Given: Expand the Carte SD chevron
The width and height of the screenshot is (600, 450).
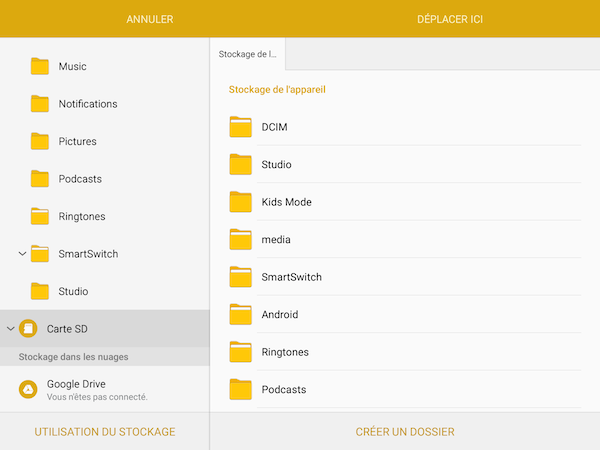Looking at the screenshot, I should pyautogui.click(x=10, y=329).
